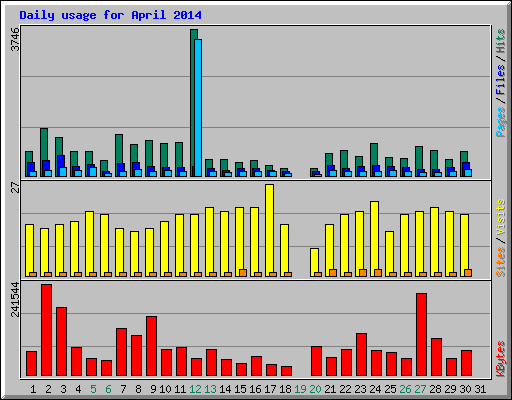Click the day 22 axis label
The image size is (512, 400).
345,389
